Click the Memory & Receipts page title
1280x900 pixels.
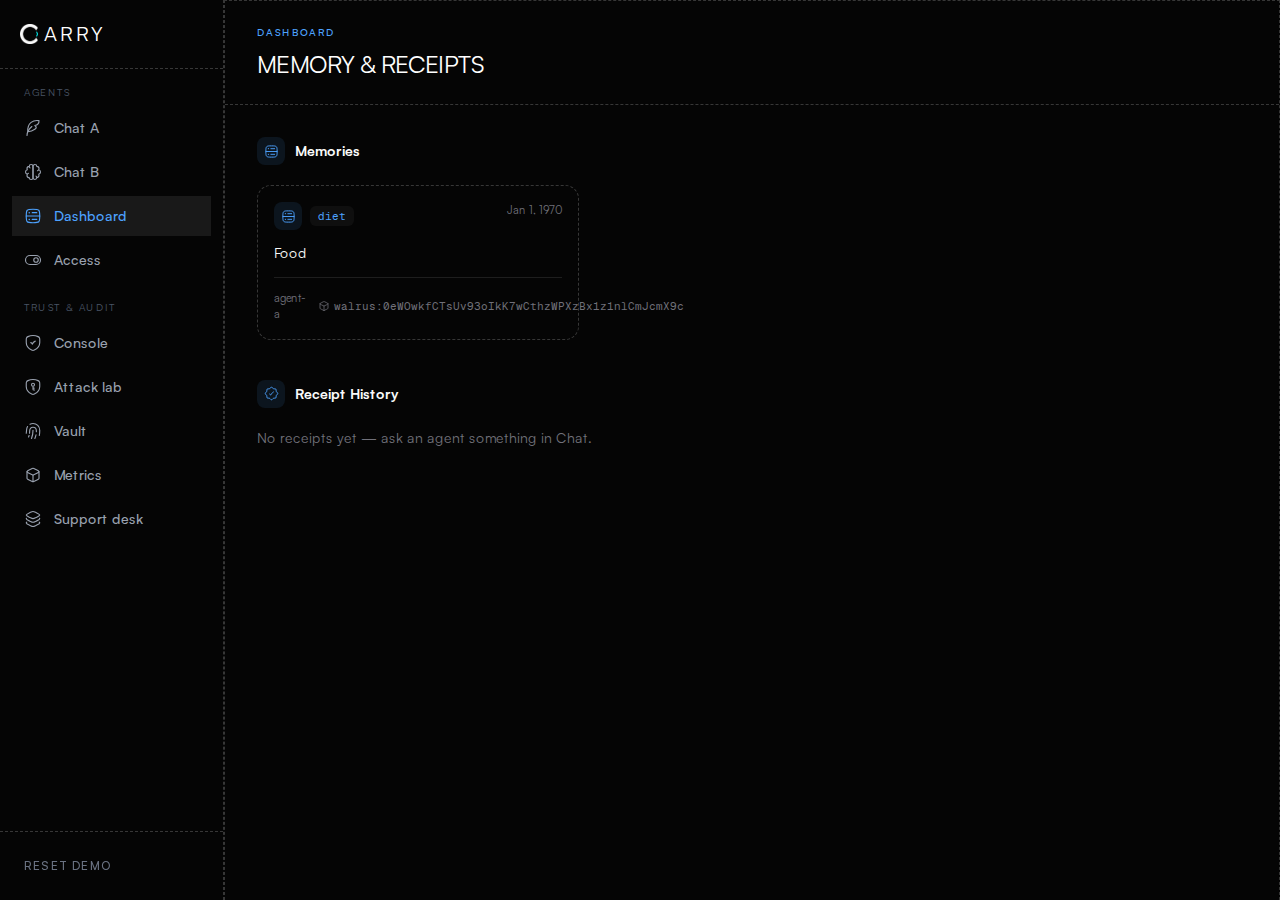pos(371,65)
